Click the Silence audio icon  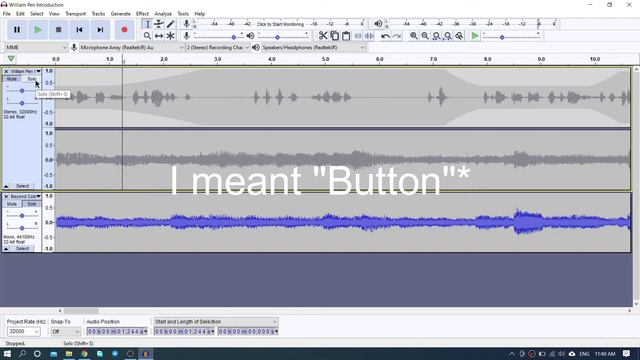pyautogui.click(x=369, y=36)
